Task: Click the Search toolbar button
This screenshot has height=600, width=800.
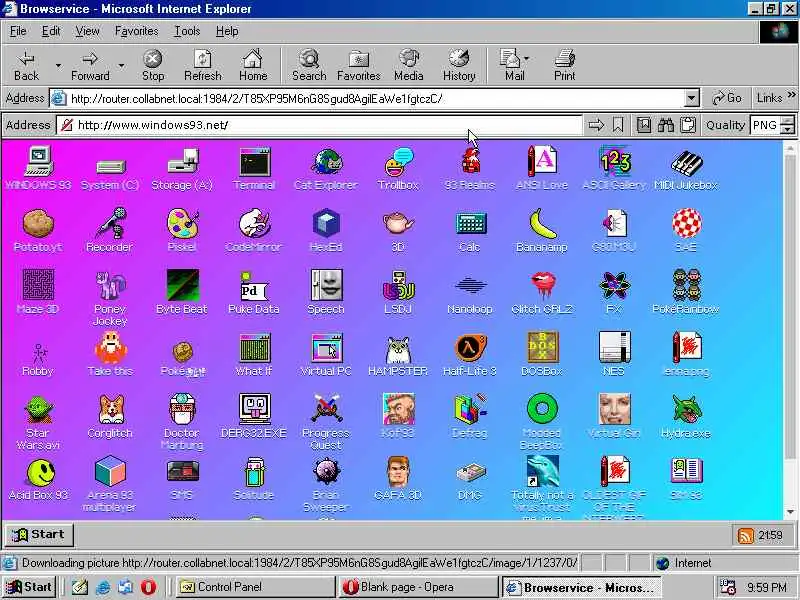Action: coord(309,65)
